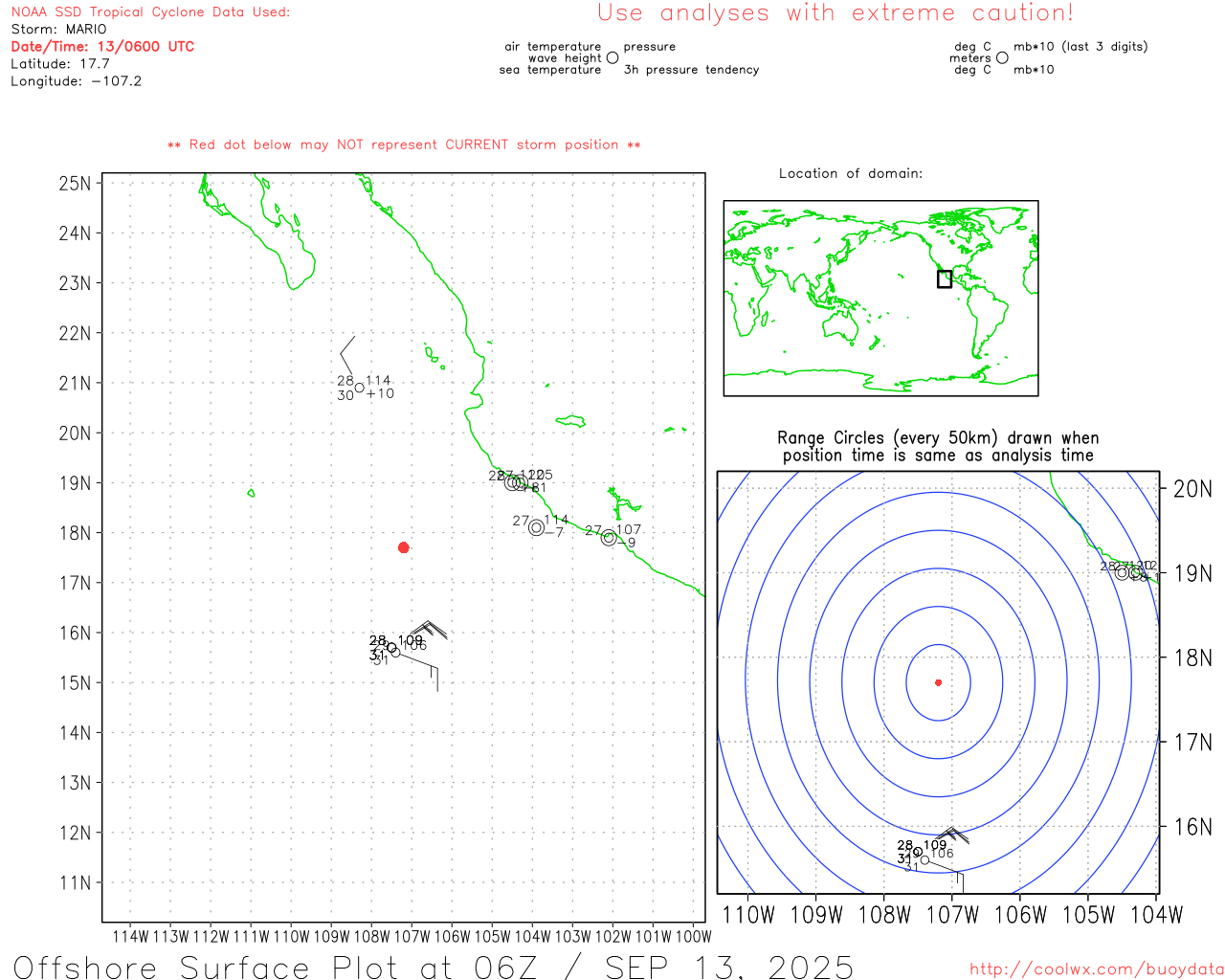
Task: Click the world locator map thumbnail
Action: [880, 298]
